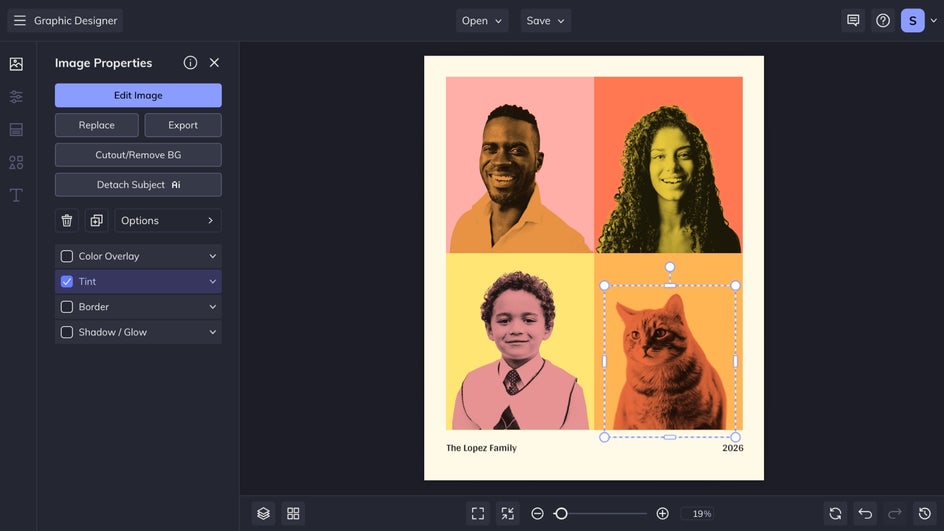This screenshot has height=531, width=944.
Task: Open the Templates sidebar icon
Action: [16, 129]
